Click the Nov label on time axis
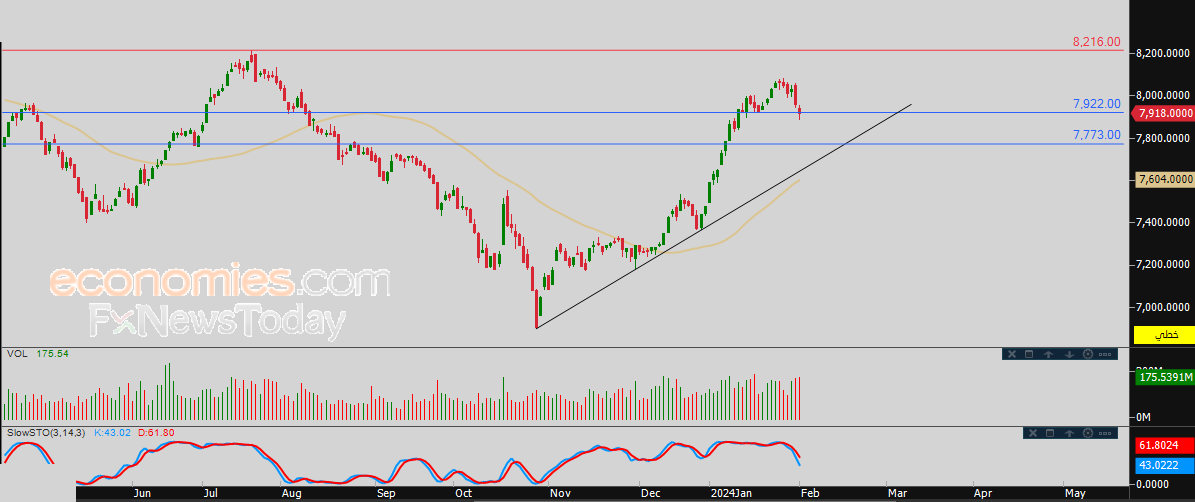This screenshot has width=1195, height=502. (x=560, y=494)
